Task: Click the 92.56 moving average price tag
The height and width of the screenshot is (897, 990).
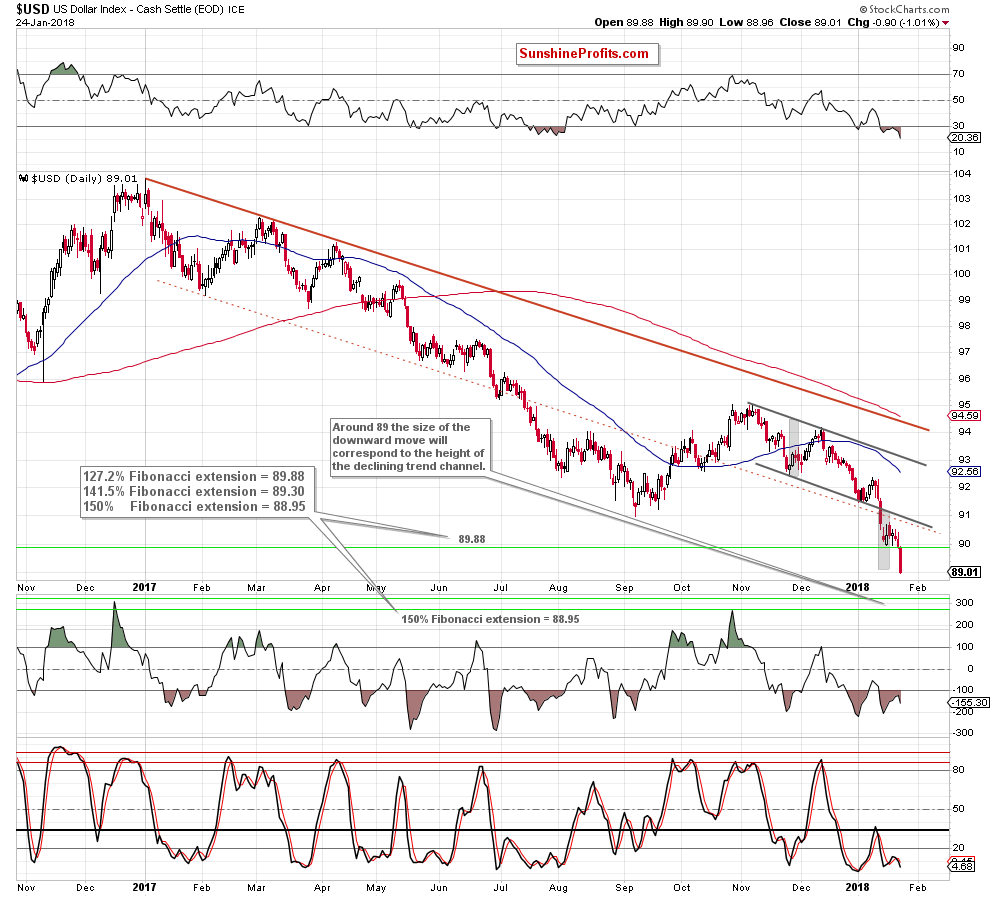Action: click(x=965, y=472)
